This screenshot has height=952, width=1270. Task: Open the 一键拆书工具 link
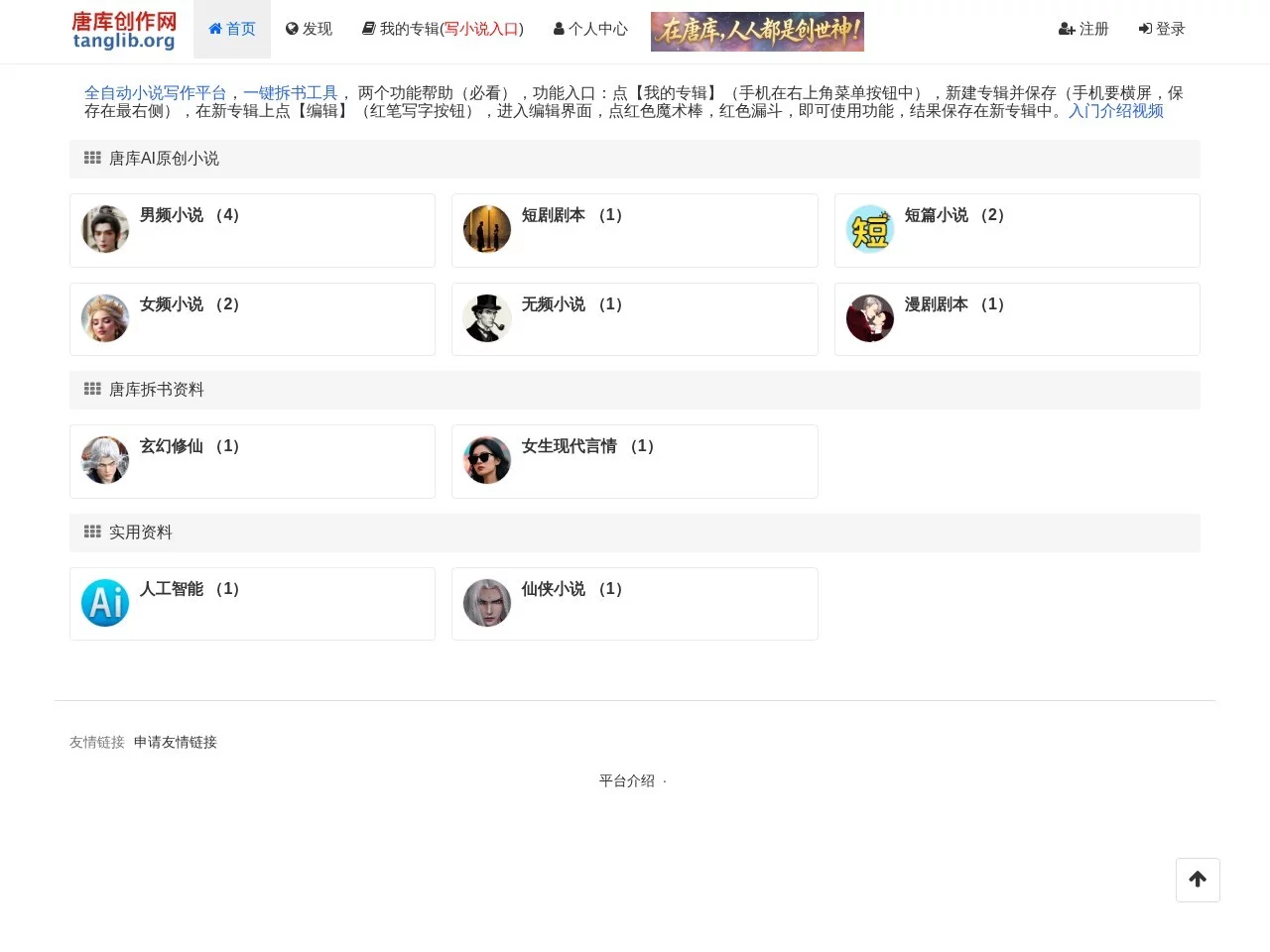tap(292, 92)
